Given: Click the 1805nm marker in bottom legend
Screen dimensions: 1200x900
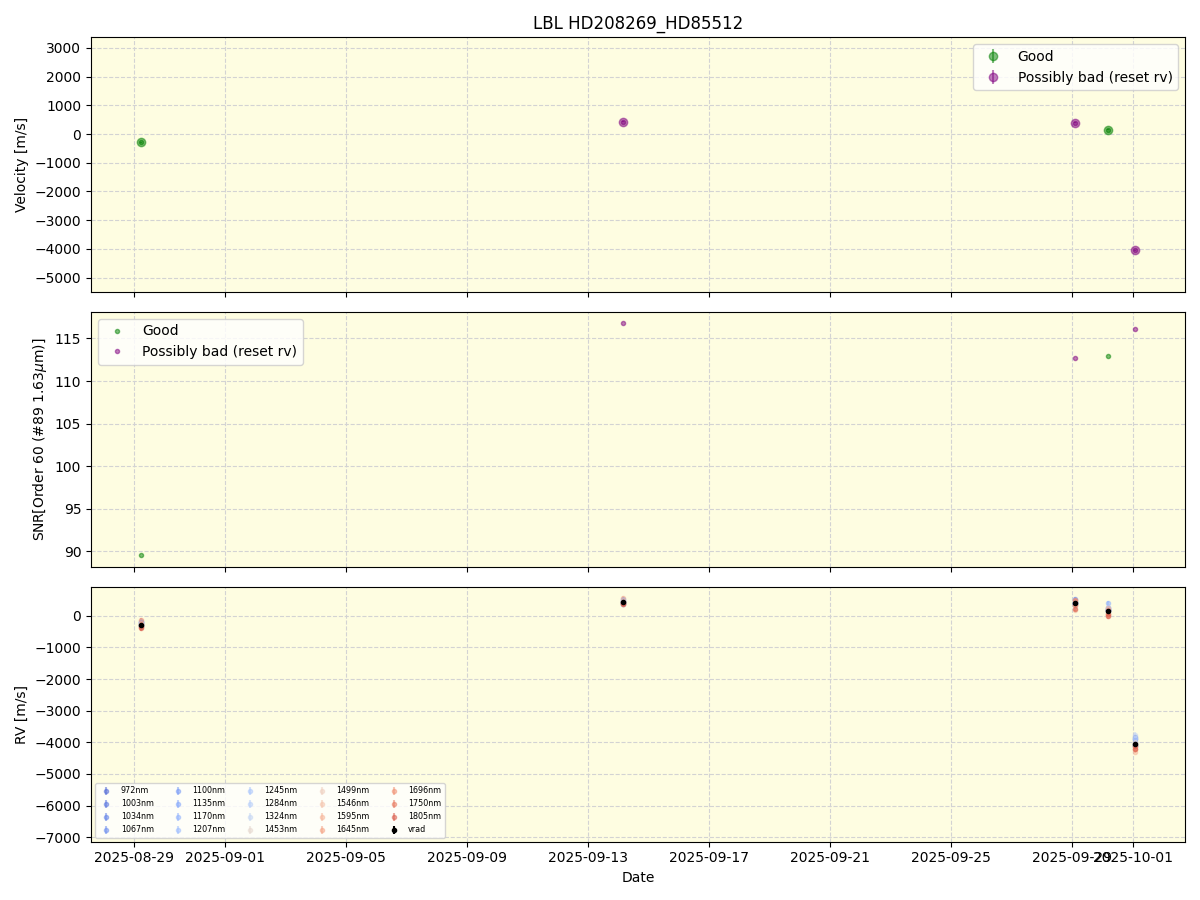Looking at the screenshot, I should coord(394,816).
